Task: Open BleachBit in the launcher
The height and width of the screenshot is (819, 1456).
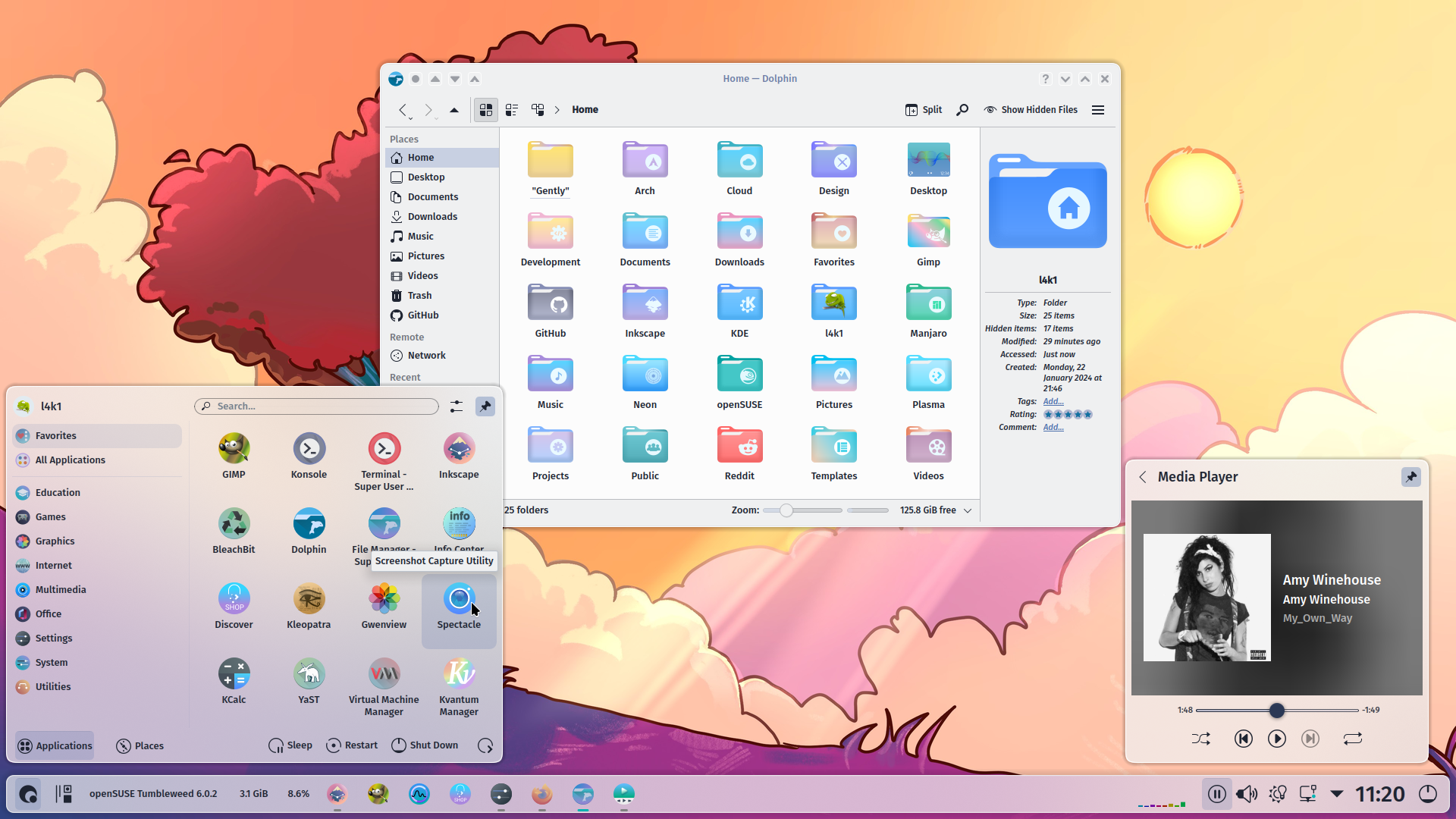Action: [x=234, y=531]
